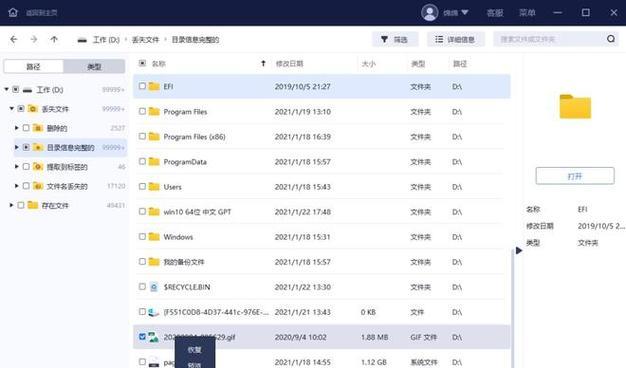Select the 我的备份文件 folder row
The width and height of the screenshot is (626, 368).
[x=321, y=262]
